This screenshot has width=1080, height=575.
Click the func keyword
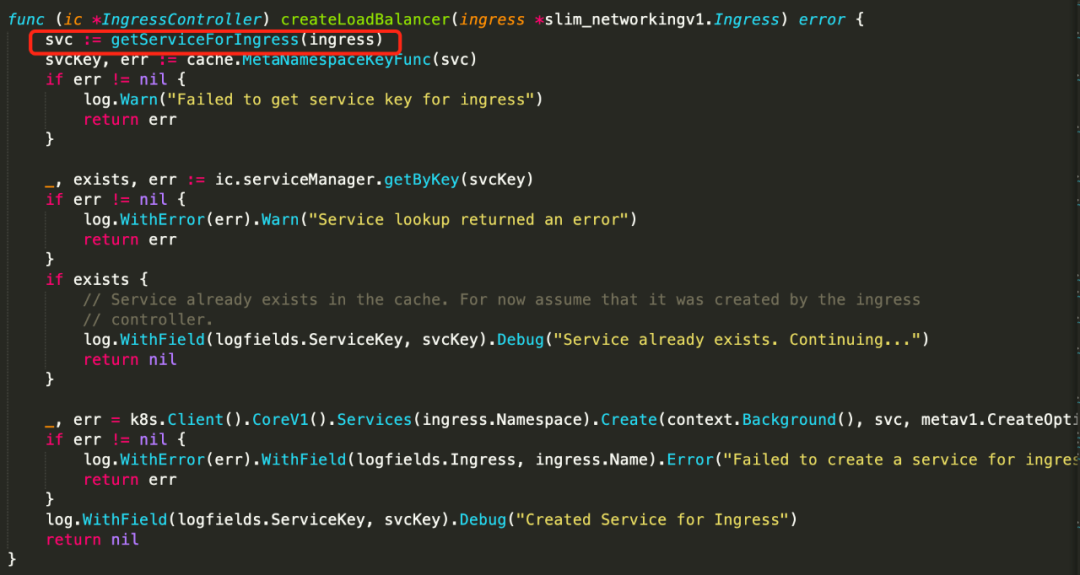(26, 19)
